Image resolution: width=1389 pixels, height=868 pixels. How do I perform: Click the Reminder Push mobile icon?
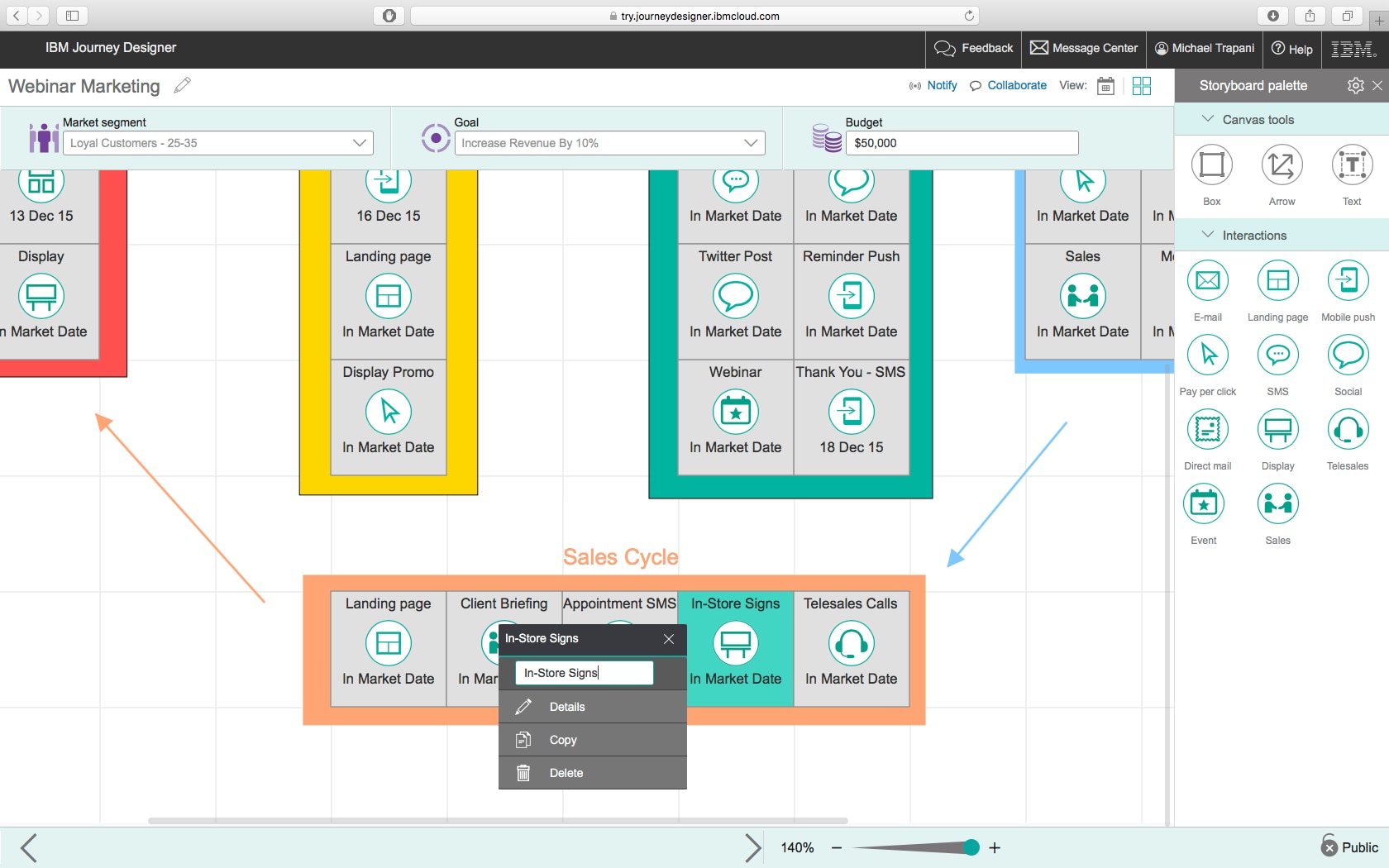tap(851, 295)
